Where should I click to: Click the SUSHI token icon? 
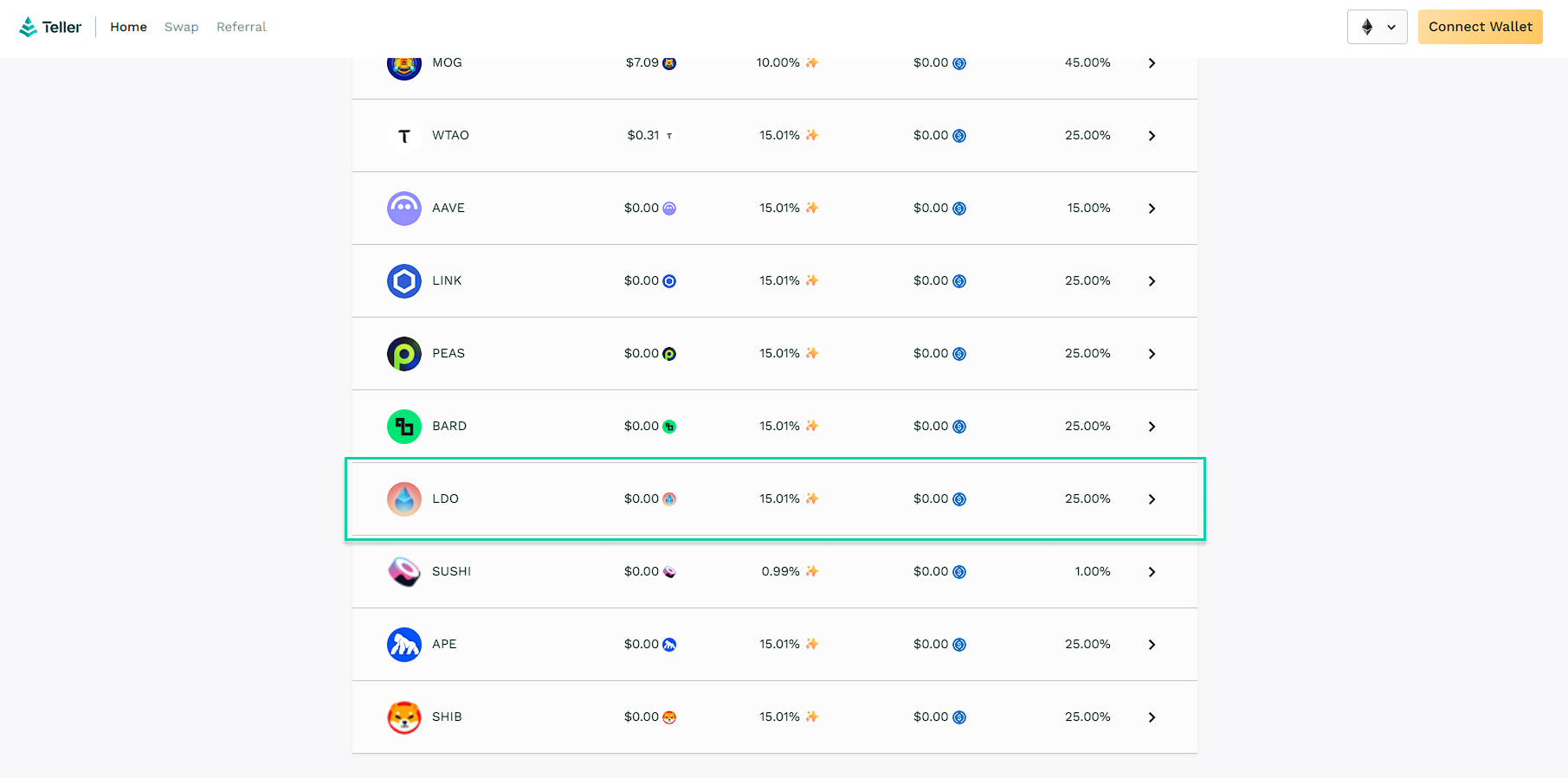[x=403, y=572]
